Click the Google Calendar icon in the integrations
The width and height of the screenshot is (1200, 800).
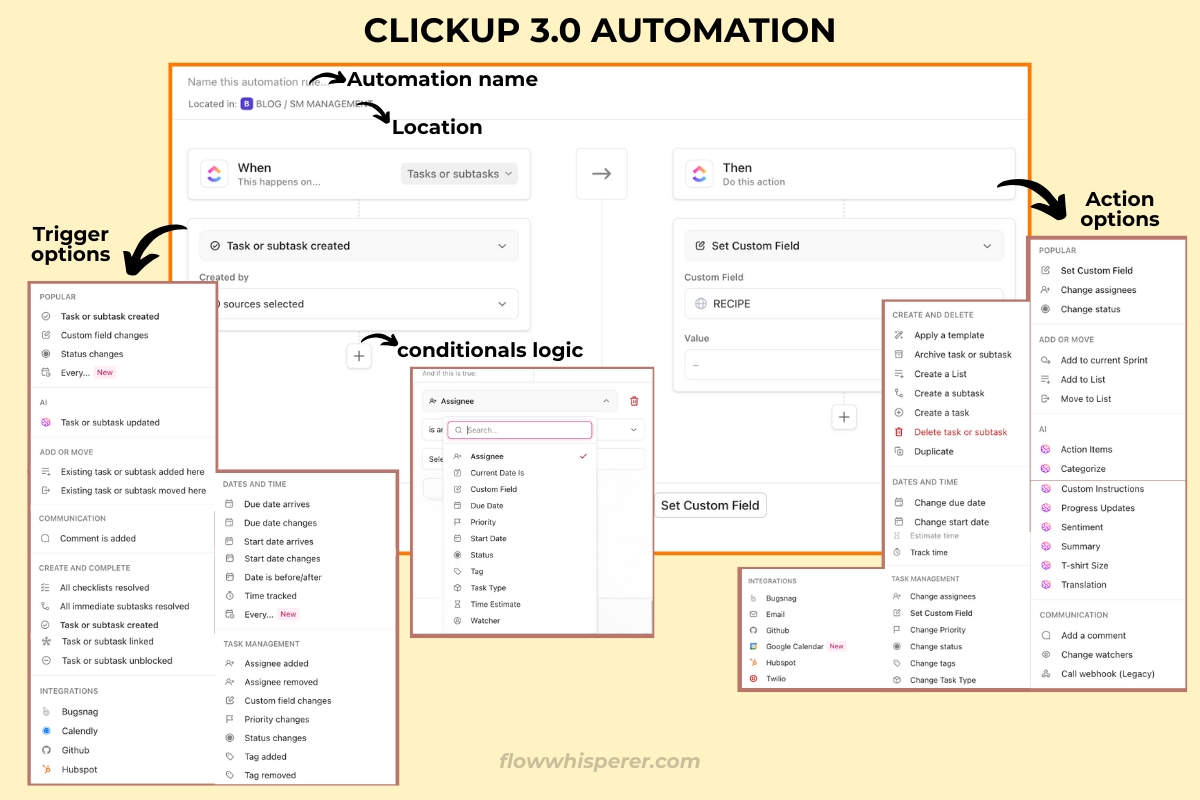(x=754, y=646)
